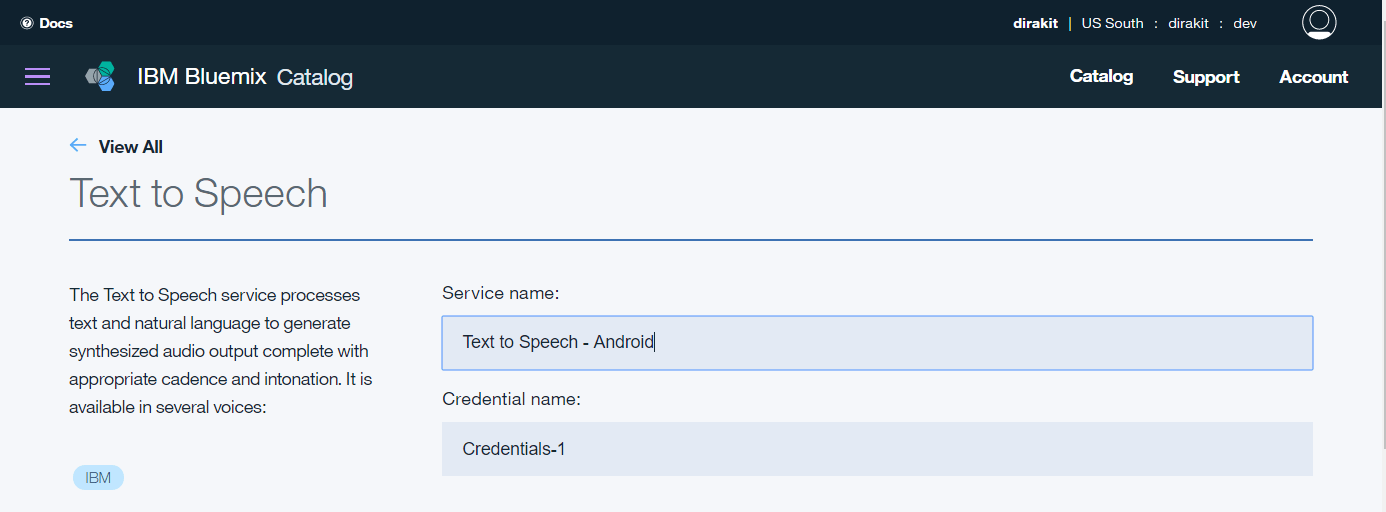Click the Docs help icon
Image resolution: width=1386 pixels, height=512 pixels.
[27, 23]
